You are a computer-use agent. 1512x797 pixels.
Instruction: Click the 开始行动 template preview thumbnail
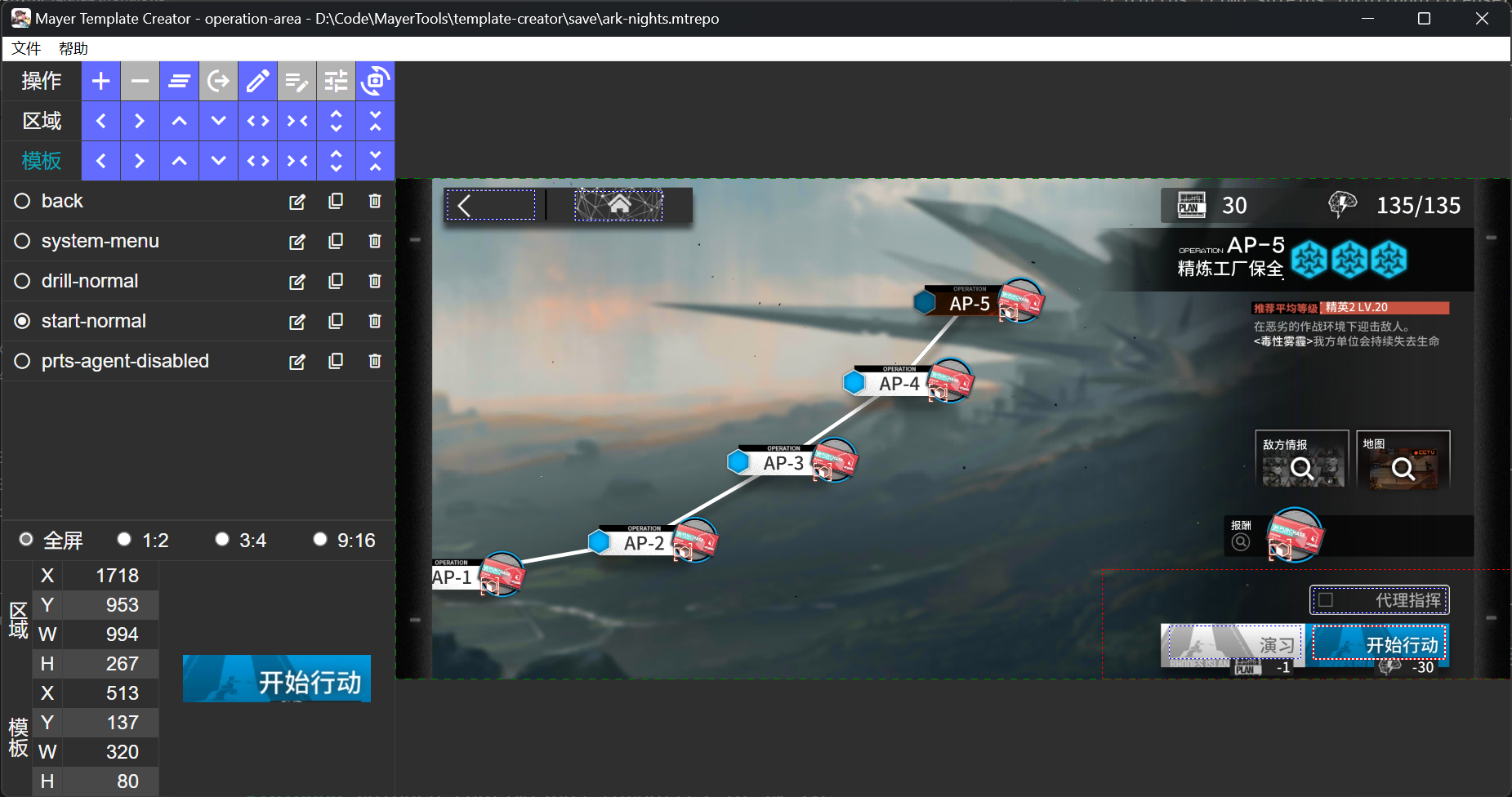(x=277, y=679)
